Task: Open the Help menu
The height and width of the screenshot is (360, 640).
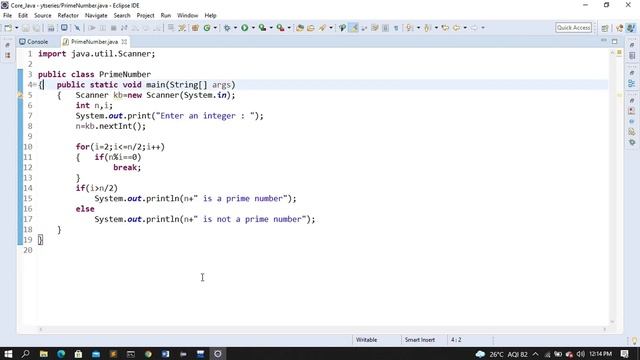Action: point(210,16)
